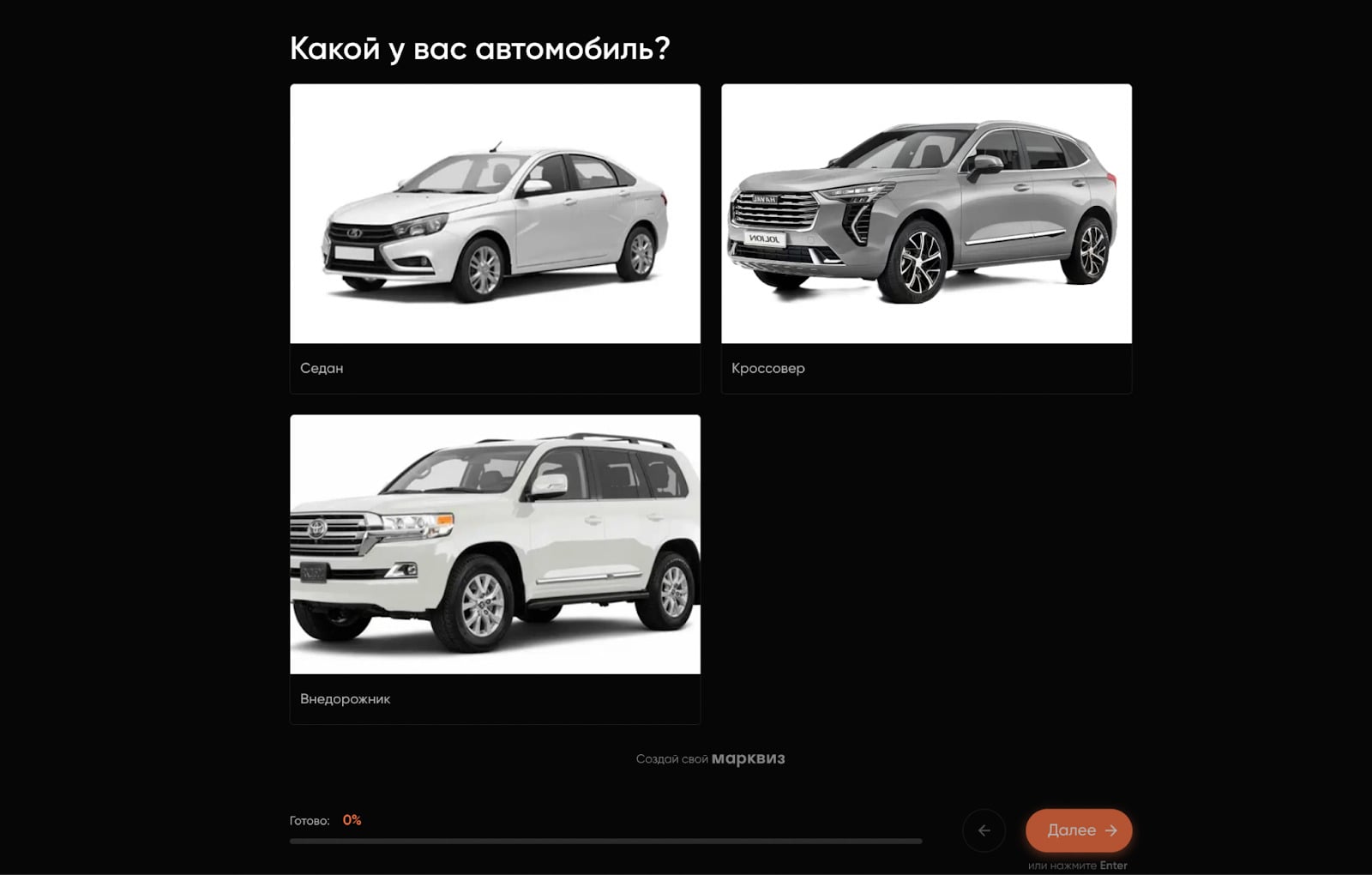Choose the gray Haval crossover photo
This screenshot has height=875, width=1372.
[926, 214]
